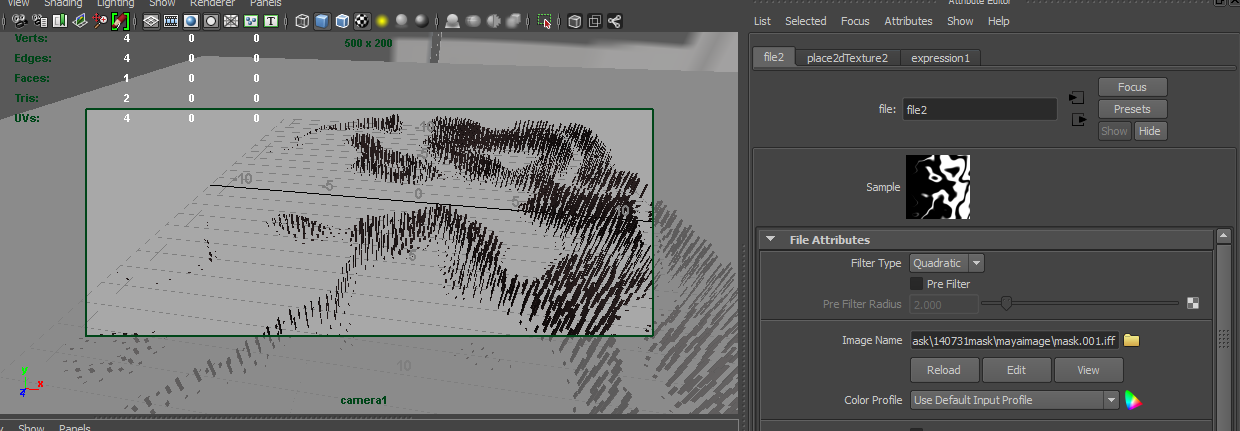This screenshot has width=1240, height=431.
Task: Toggle the Grid display icon
Action: click(x=150, y=20)
